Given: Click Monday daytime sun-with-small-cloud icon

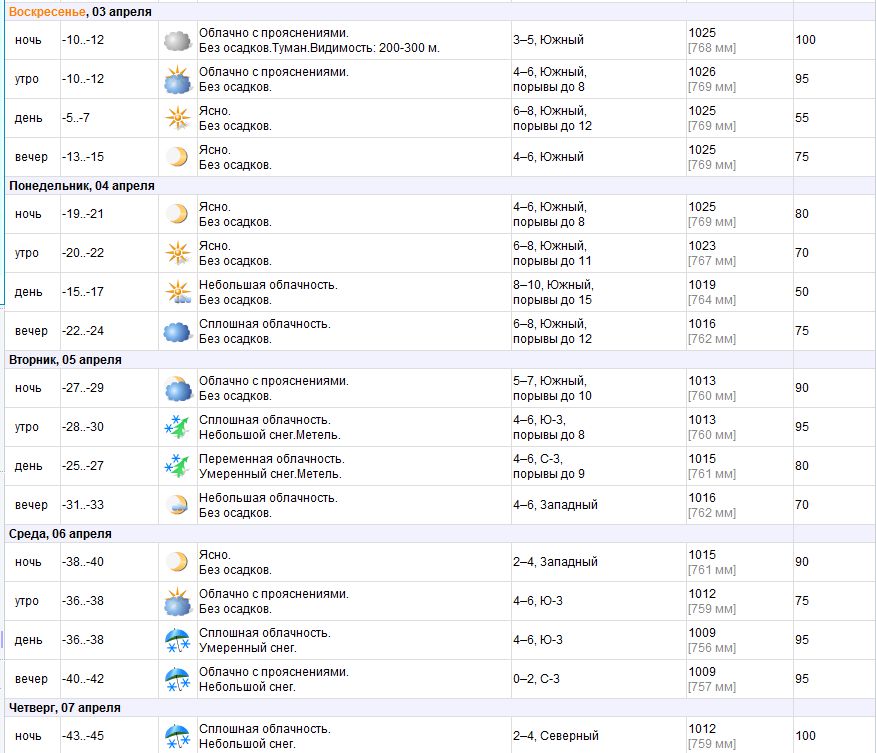Looking at the screenshot, I should (x=178, y=292).
